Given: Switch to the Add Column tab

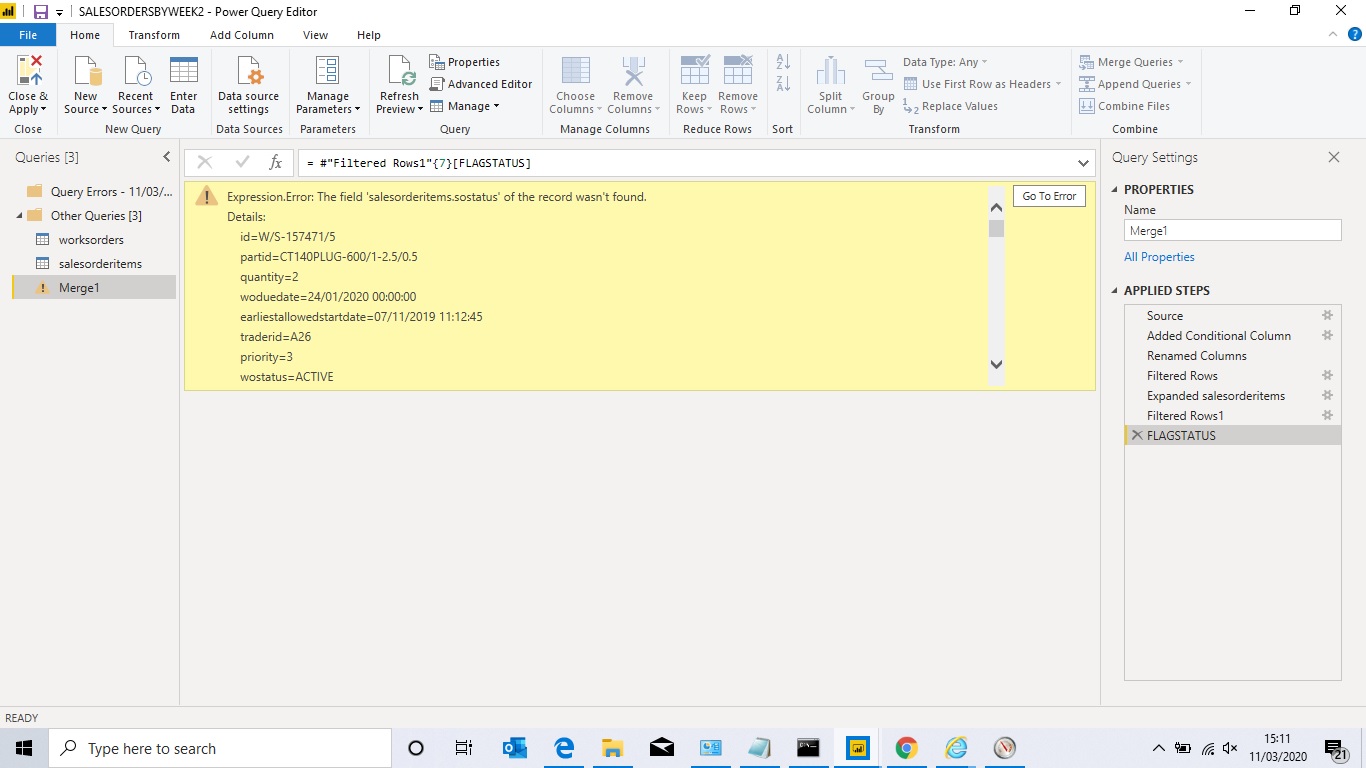Looking at the screenshot, I should coord(242,35).
